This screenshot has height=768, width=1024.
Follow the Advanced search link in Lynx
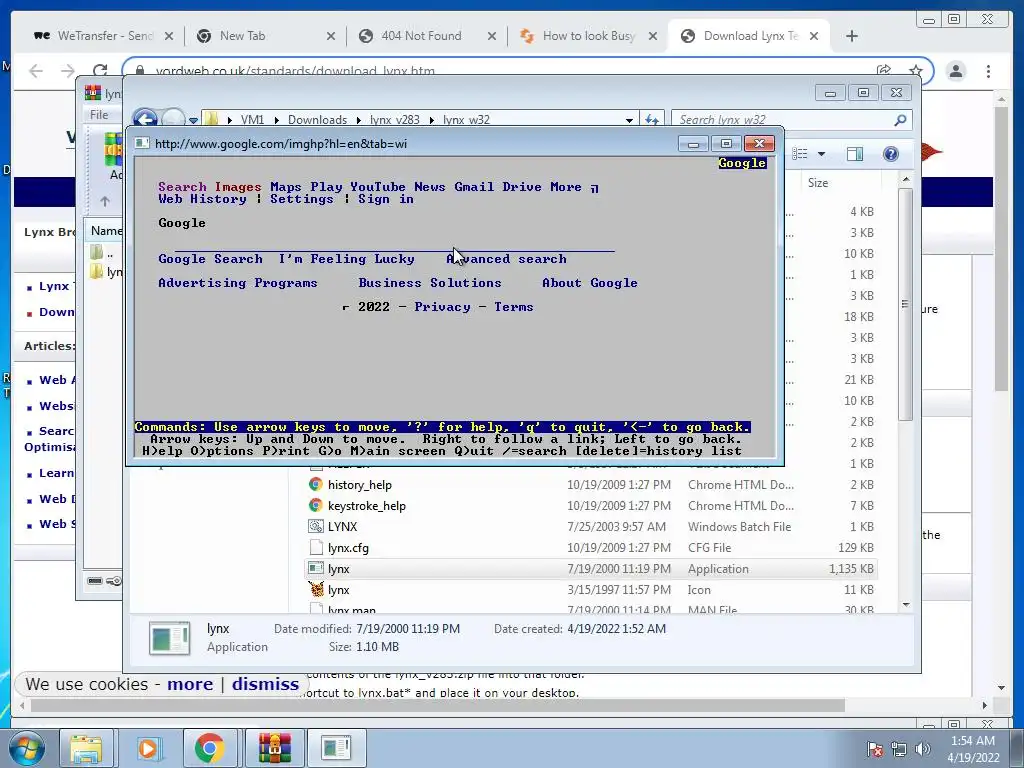[506, 259]
